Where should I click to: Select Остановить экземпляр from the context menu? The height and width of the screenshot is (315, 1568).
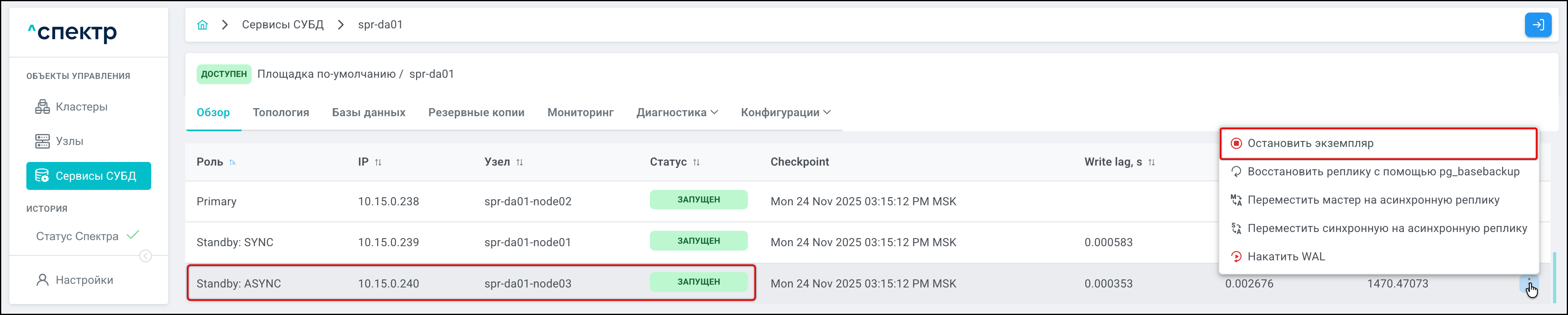click(x=1310, y=143)
